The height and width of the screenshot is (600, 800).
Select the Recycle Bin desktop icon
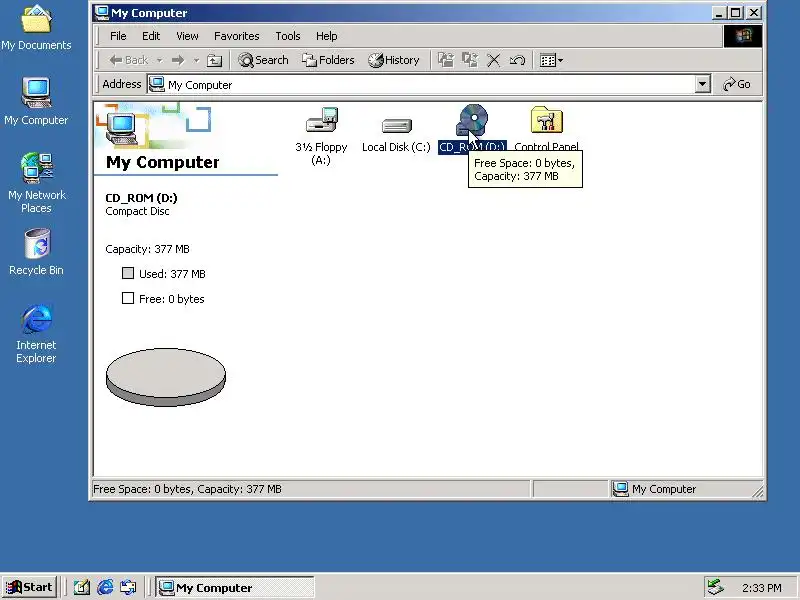37,252
